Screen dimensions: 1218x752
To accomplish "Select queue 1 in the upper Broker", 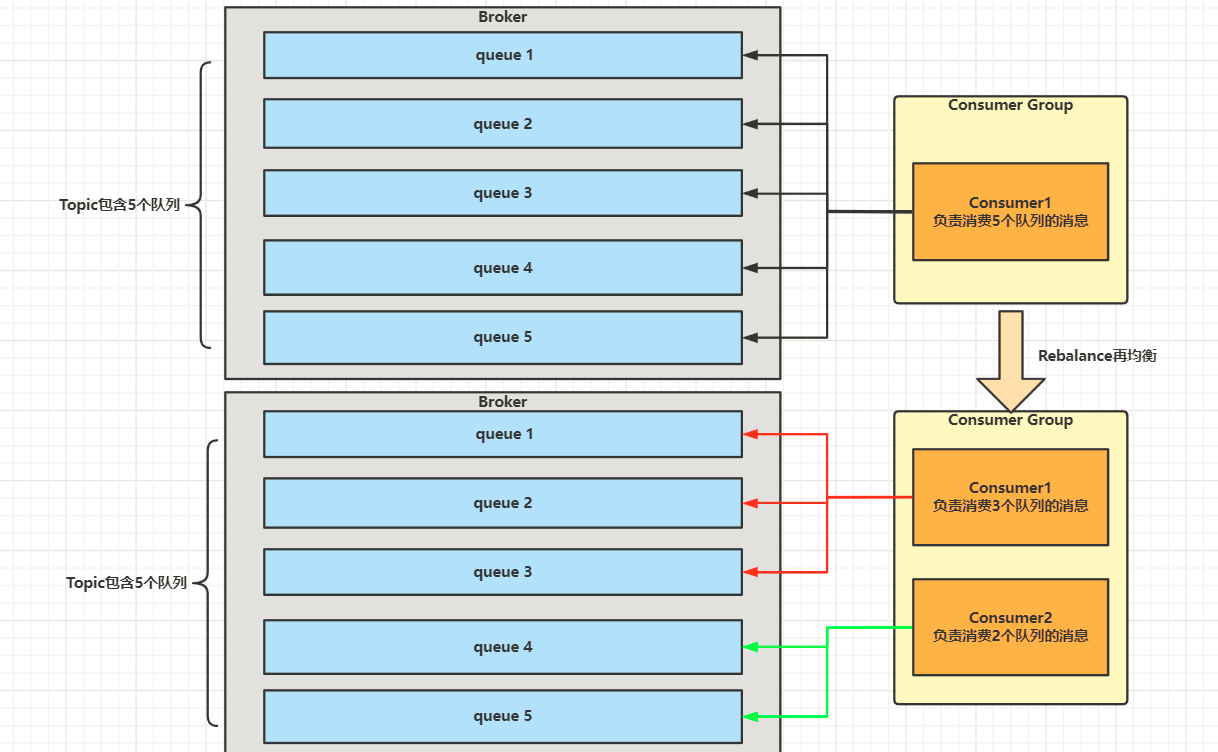I will [x=503, y=55].
